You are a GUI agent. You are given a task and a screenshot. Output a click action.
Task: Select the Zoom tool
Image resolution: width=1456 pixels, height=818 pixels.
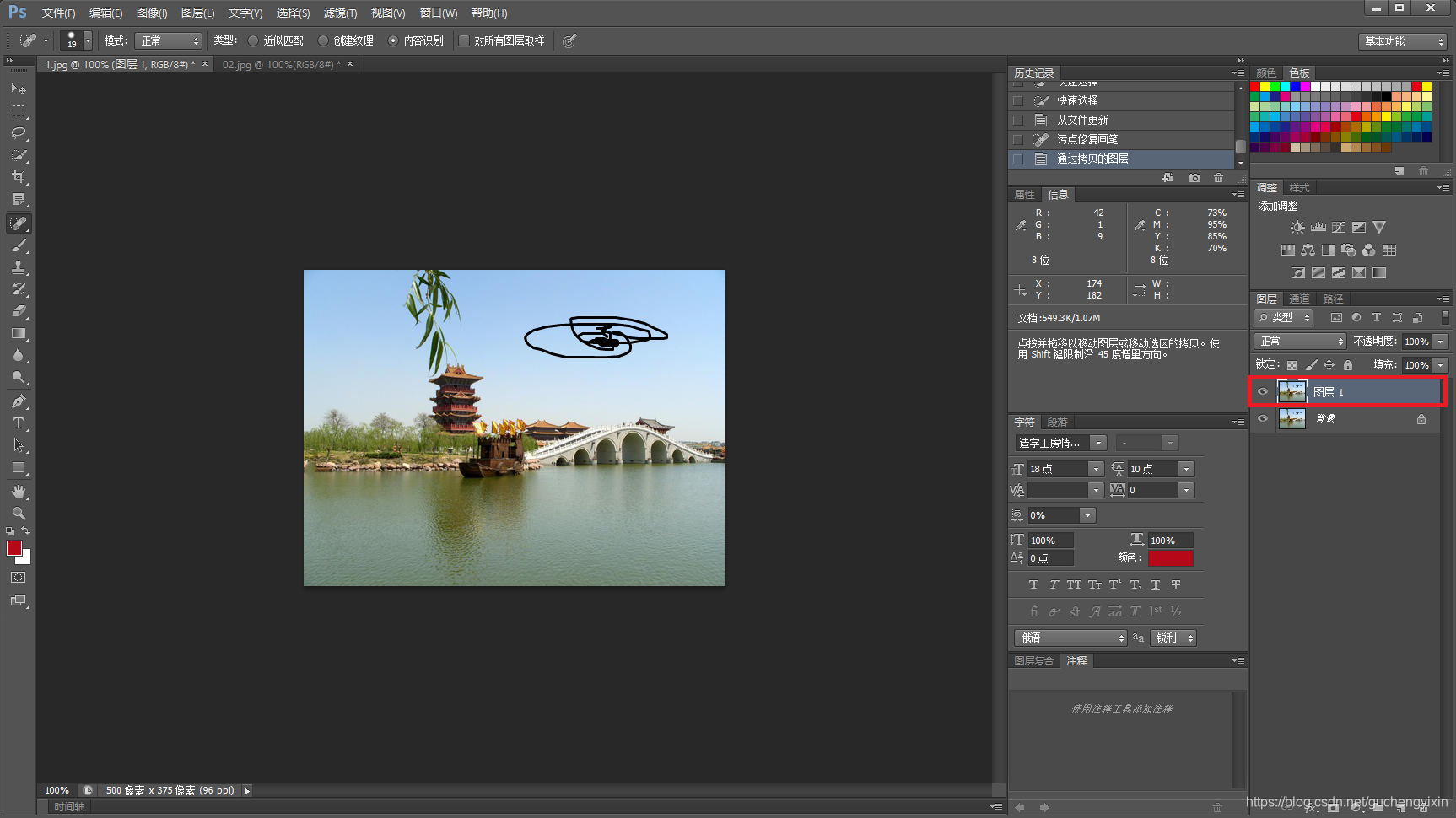coord(19,514)
